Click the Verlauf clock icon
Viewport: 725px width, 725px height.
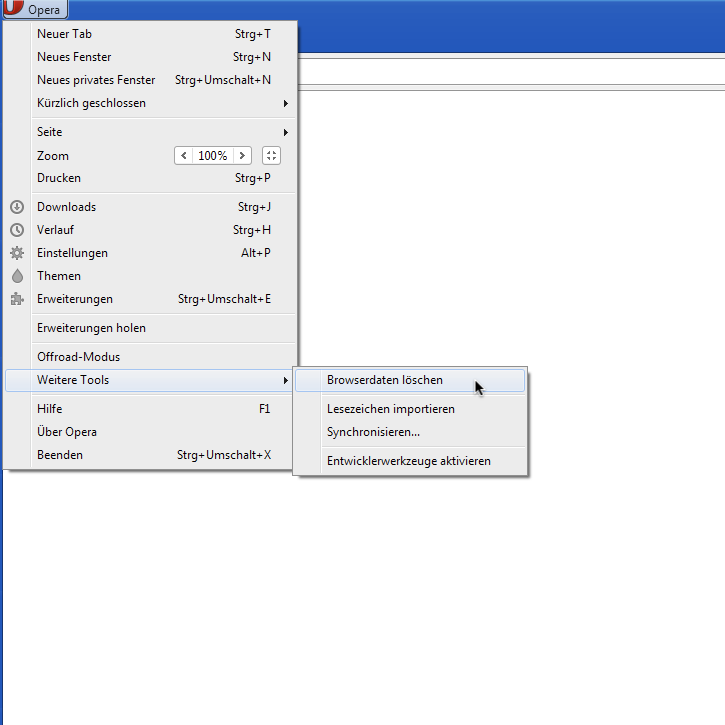point(17,230)
